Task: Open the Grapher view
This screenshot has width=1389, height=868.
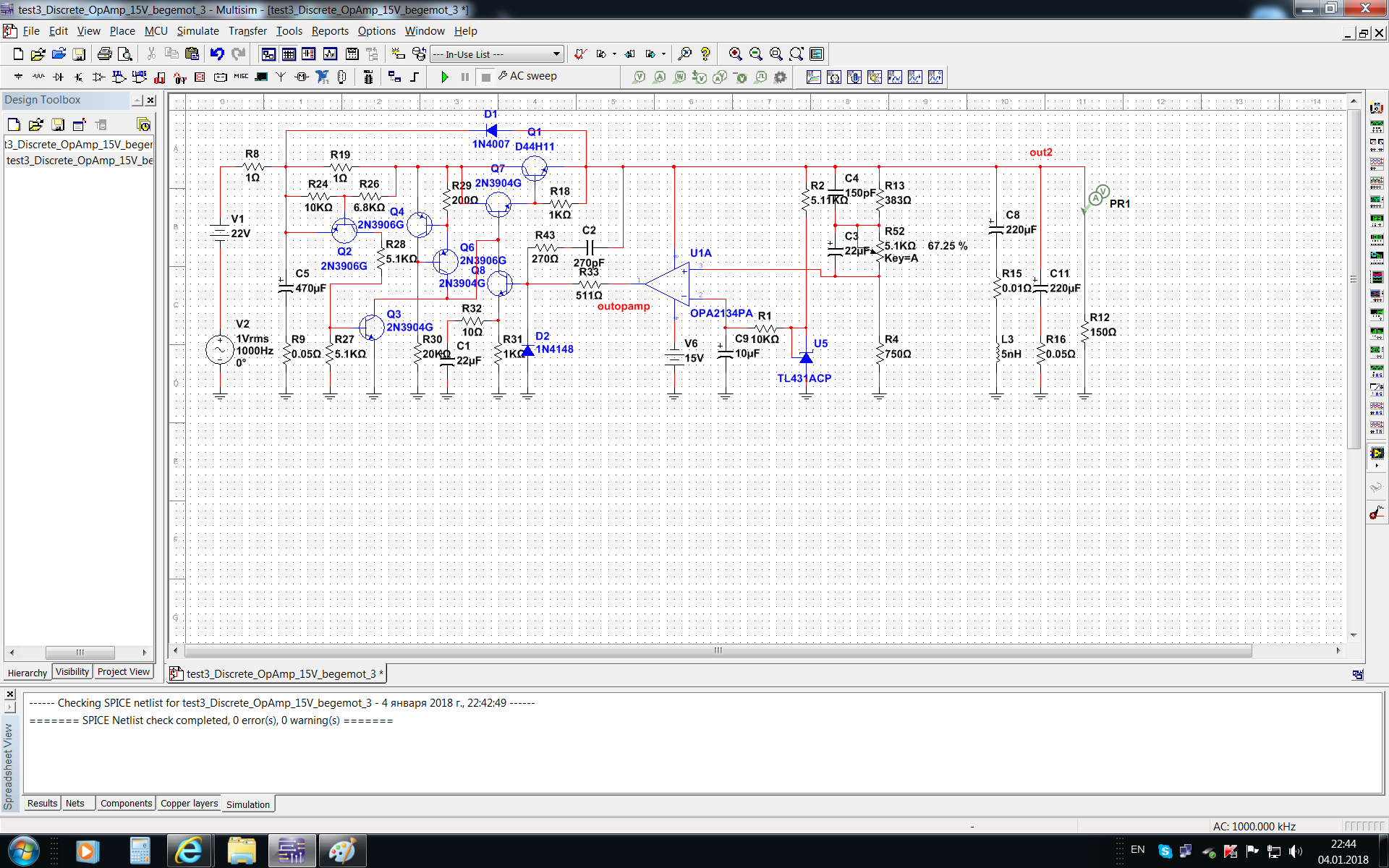Action: (x=330, y=54)
